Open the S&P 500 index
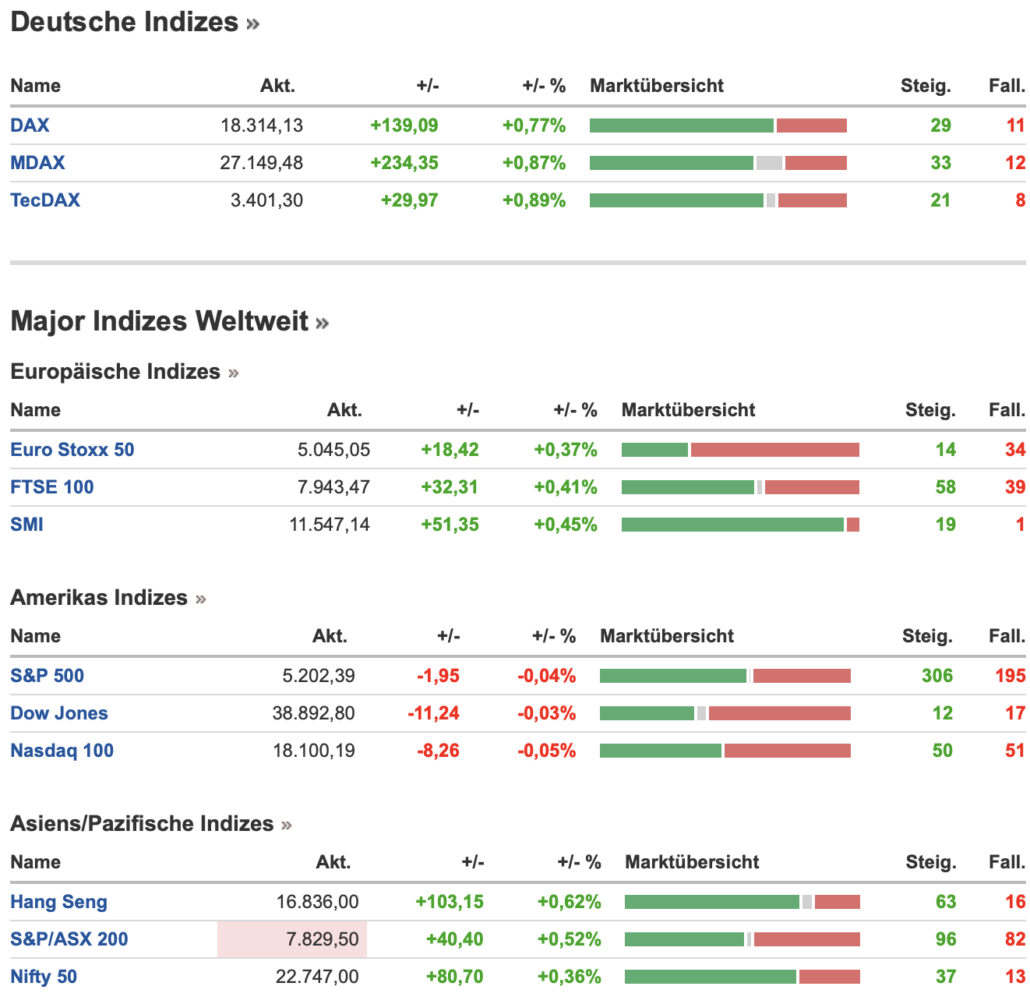Viewport: 1030px width, 1004px height. 47,675
